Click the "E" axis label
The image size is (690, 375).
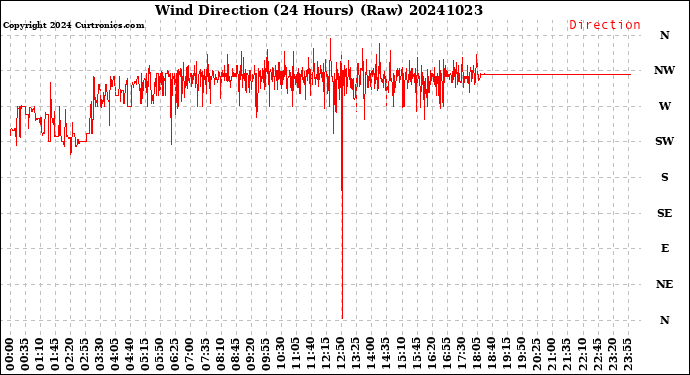[x=664, y=249]
